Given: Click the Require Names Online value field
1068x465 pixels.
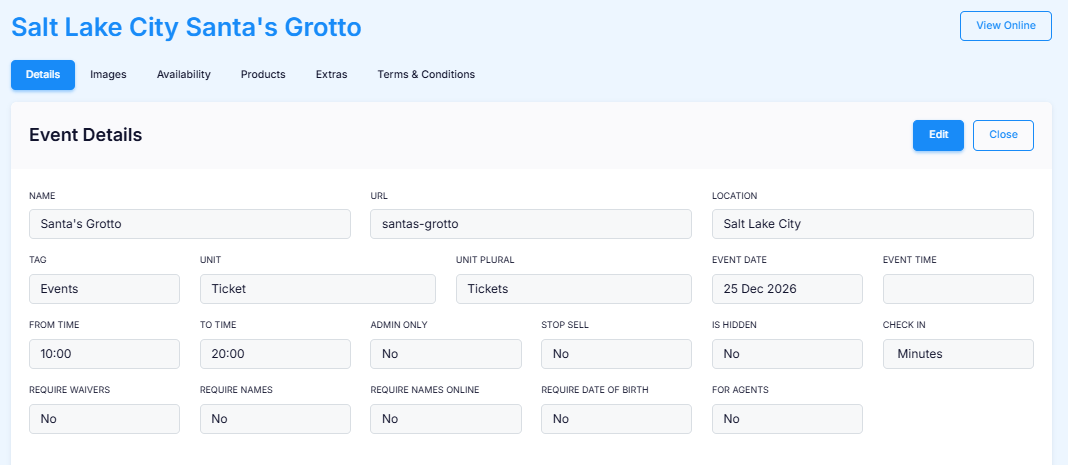Looking at the screenshot, I should point(446,419).
